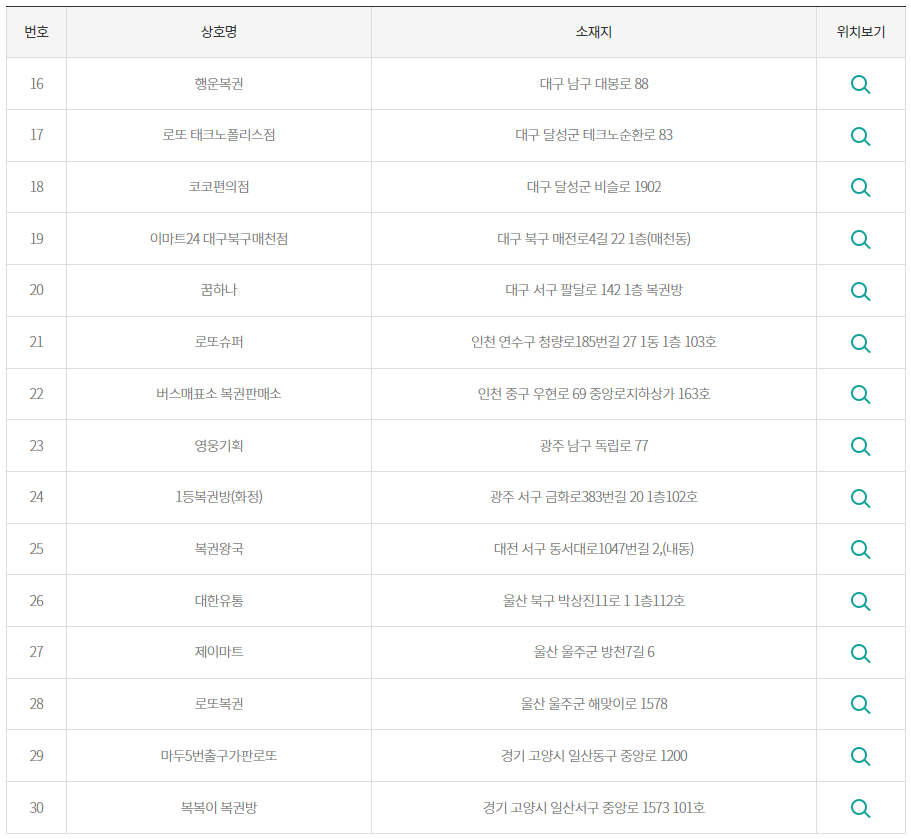This screenshot has height=839, width=911.
Task: Select store name 로또 태크노폴리스점
Action: click(219, 135)
